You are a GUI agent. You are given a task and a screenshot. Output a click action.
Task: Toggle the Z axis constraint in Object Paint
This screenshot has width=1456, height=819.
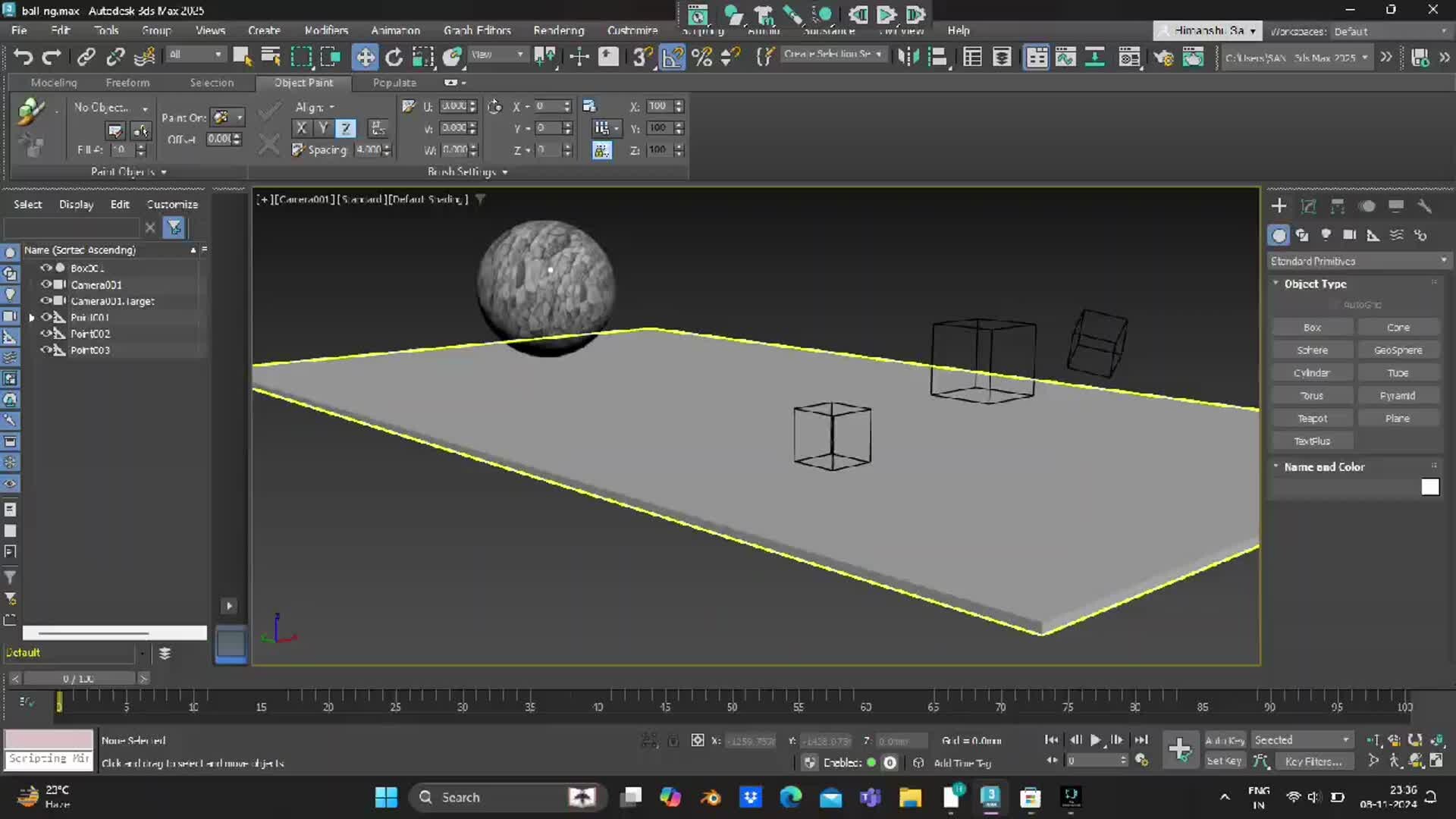[345, 127]
